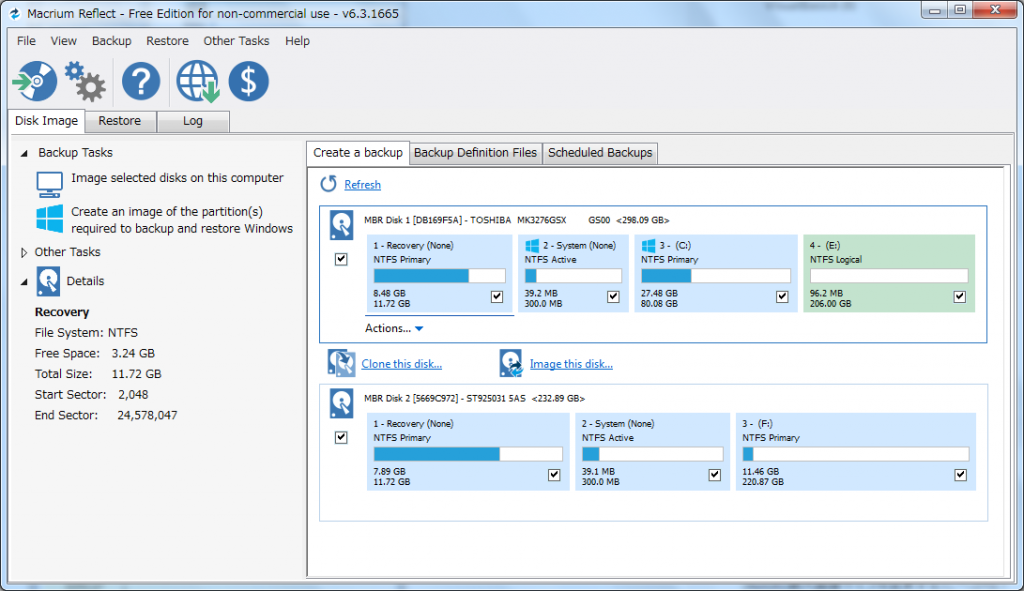Click the Start Sector 2,048 detail
This screenshot has height=591, width=1024.
[x=91, y=394]
